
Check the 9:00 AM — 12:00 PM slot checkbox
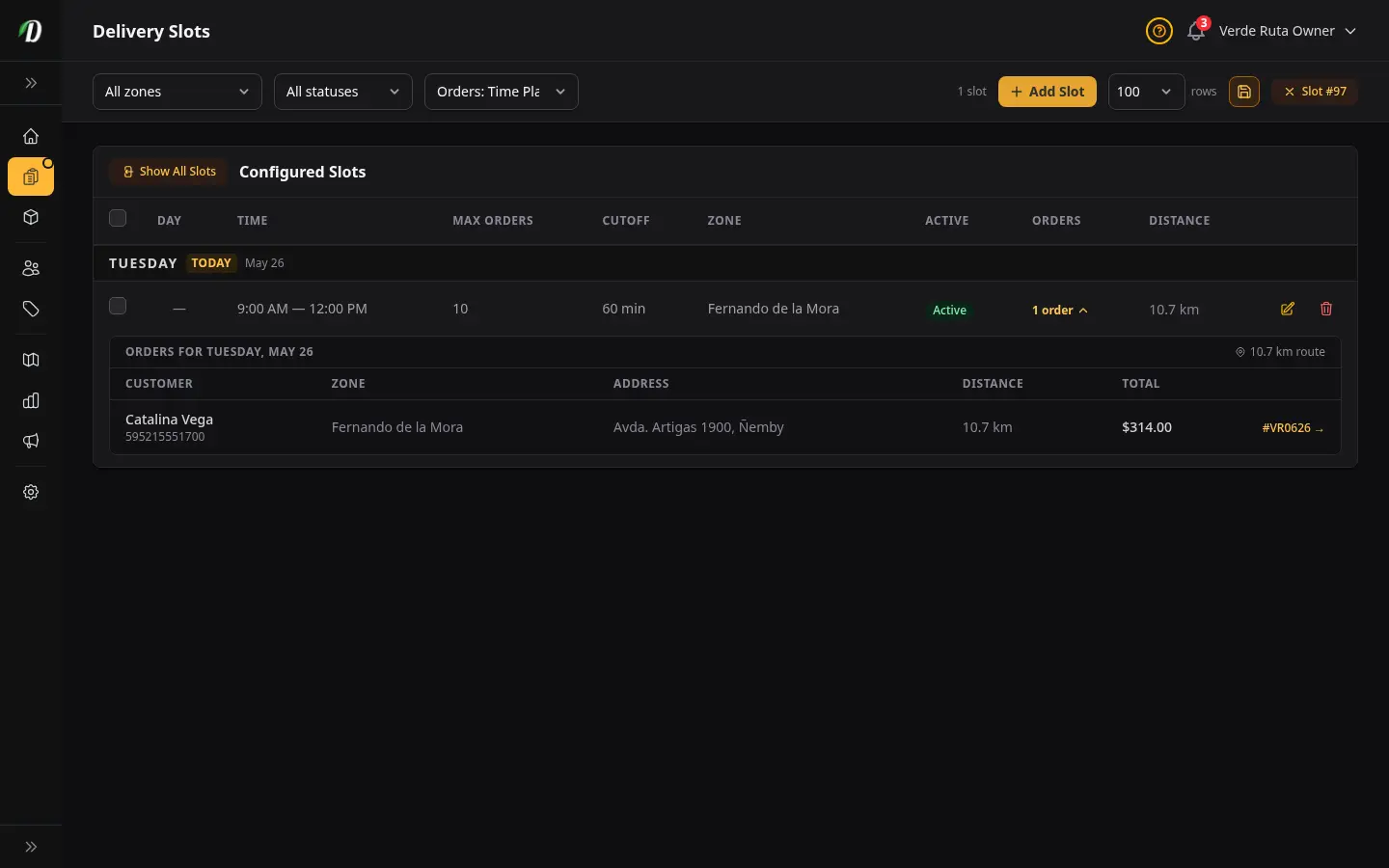(118, 306)
